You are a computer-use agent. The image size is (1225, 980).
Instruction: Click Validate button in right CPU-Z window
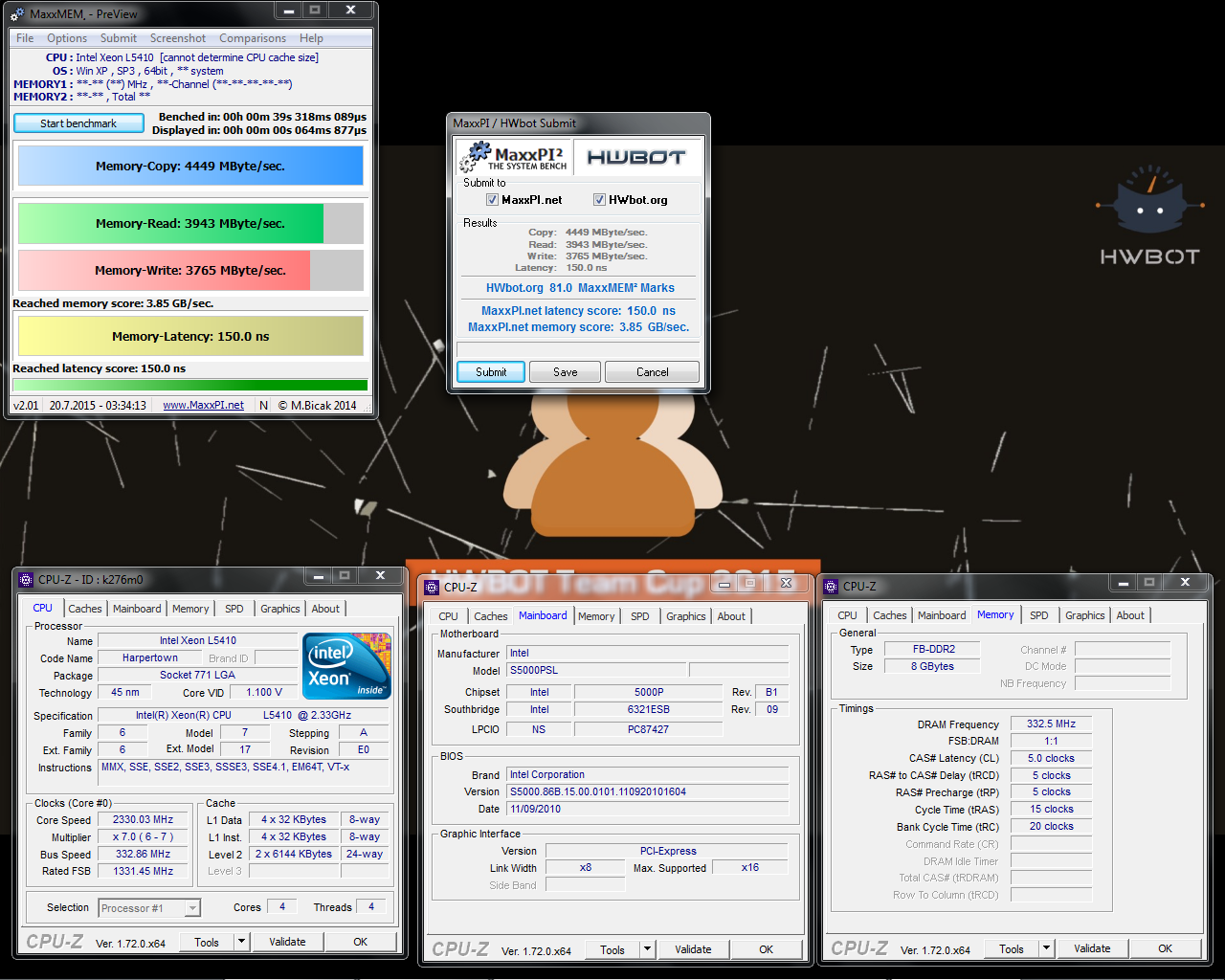(x=1092, y=948)
